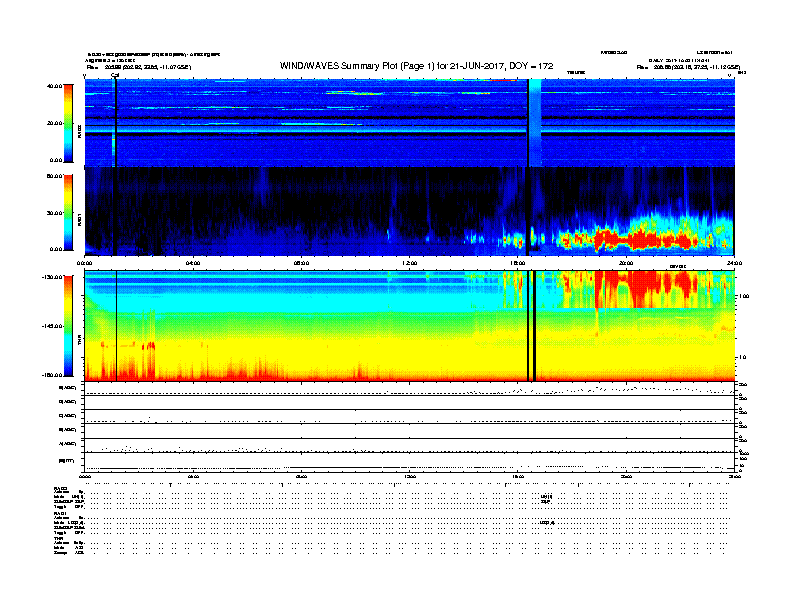Click the RAD2 spectrogram panel

tap(410, 123)
